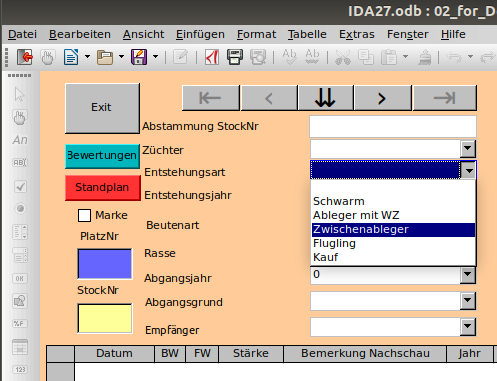Select Zwischenableger in the list
Viewport: 497px width, 381px height.
pos(393,230)
